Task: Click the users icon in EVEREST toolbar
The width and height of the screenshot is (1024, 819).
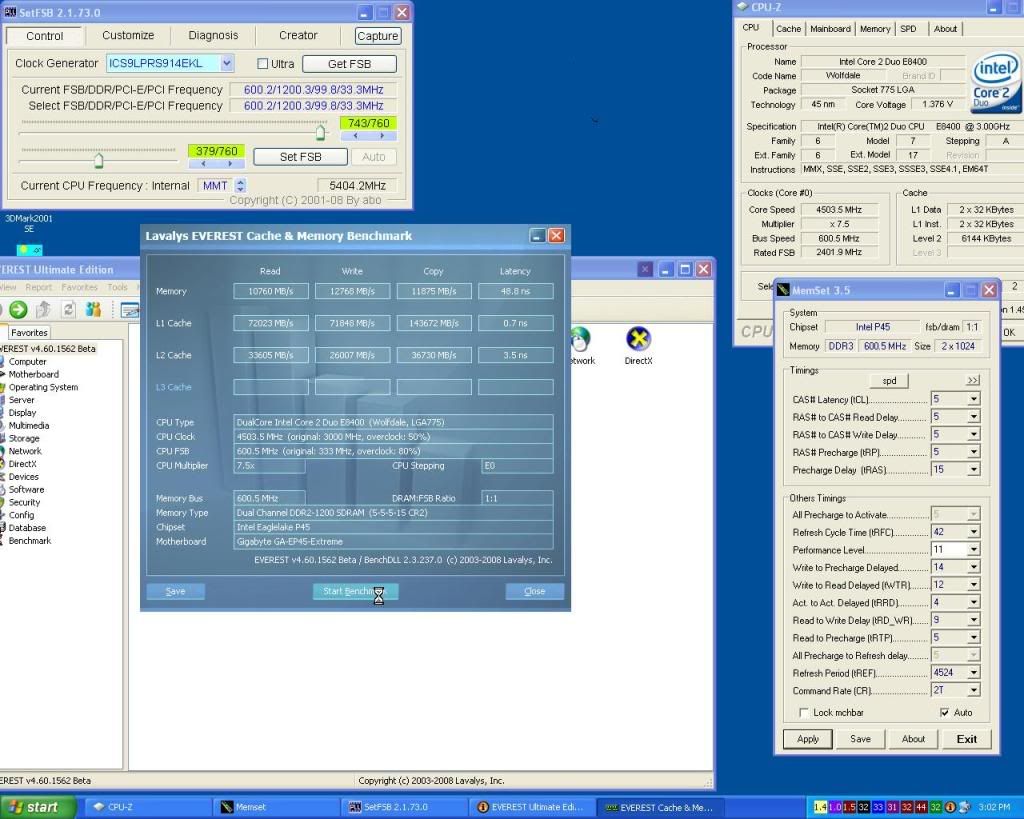Action: [93, 310]
